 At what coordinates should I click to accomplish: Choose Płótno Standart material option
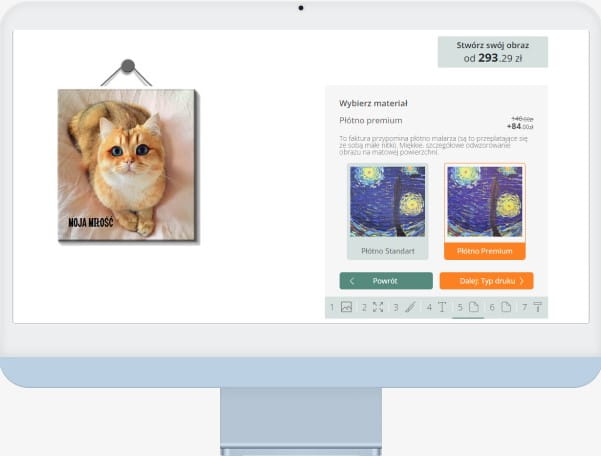coord(387,201)
